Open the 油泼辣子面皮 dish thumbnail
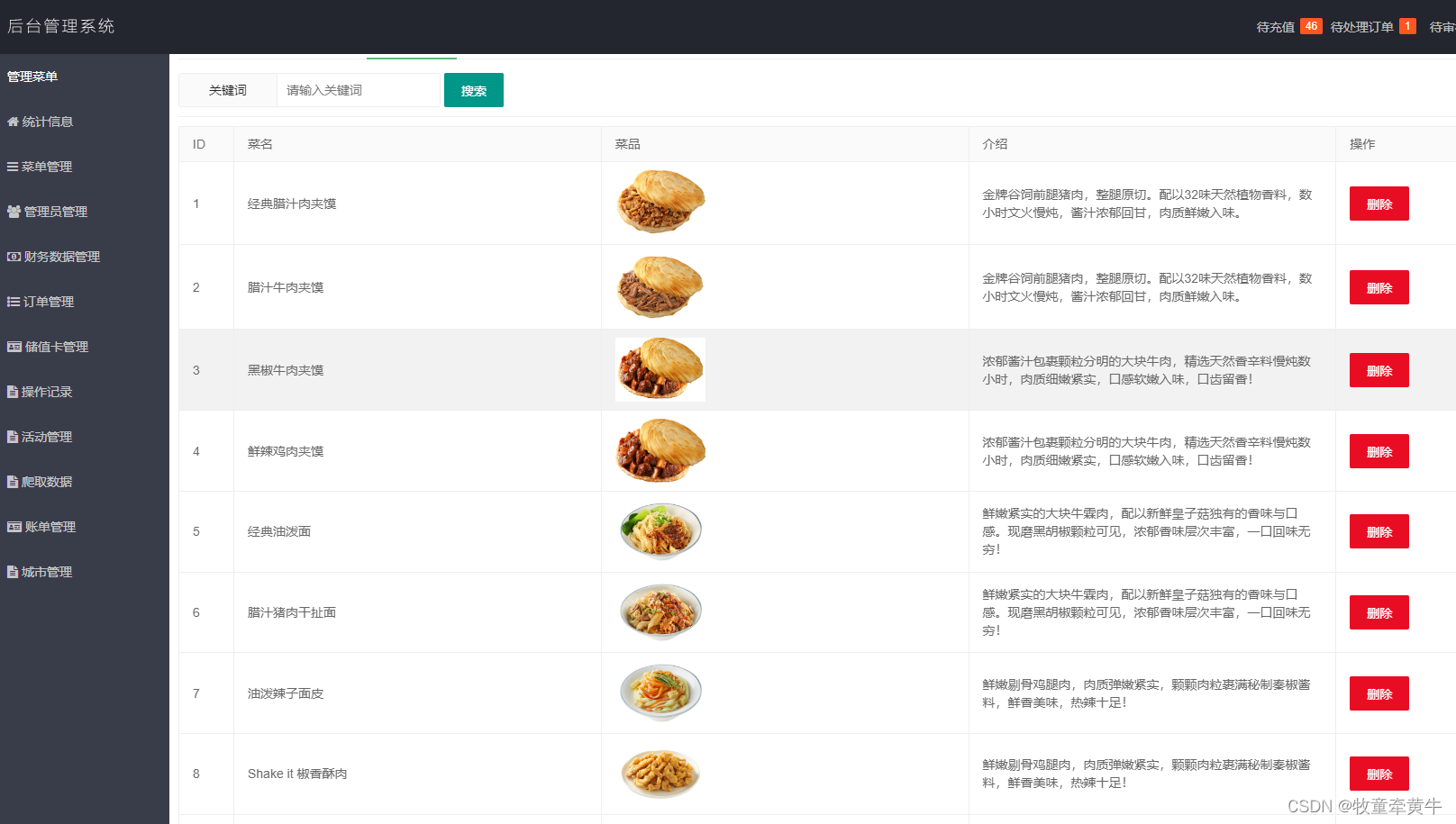This screenshot has height=824, width=1456. coord(660,693)
